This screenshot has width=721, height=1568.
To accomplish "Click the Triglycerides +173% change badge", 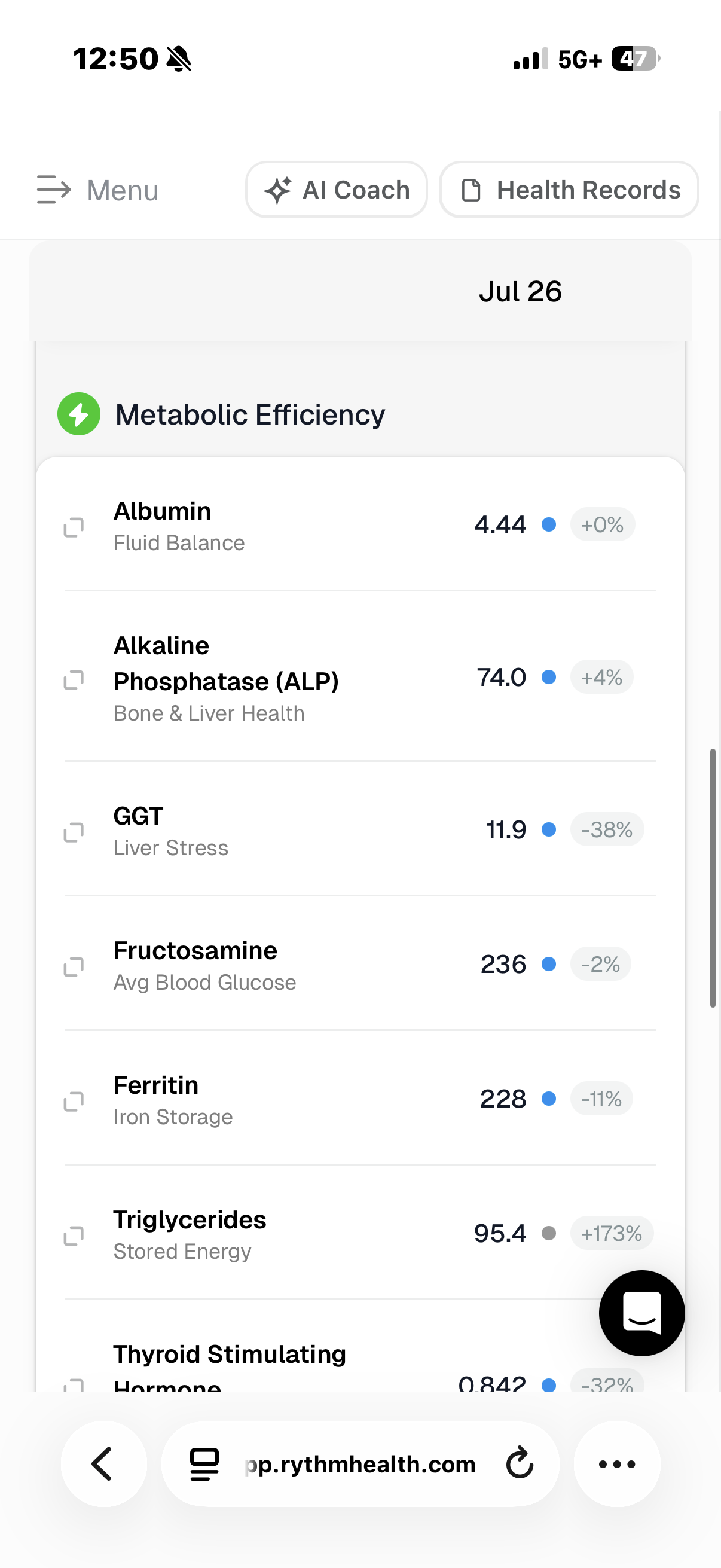I will click(612, 1233).
